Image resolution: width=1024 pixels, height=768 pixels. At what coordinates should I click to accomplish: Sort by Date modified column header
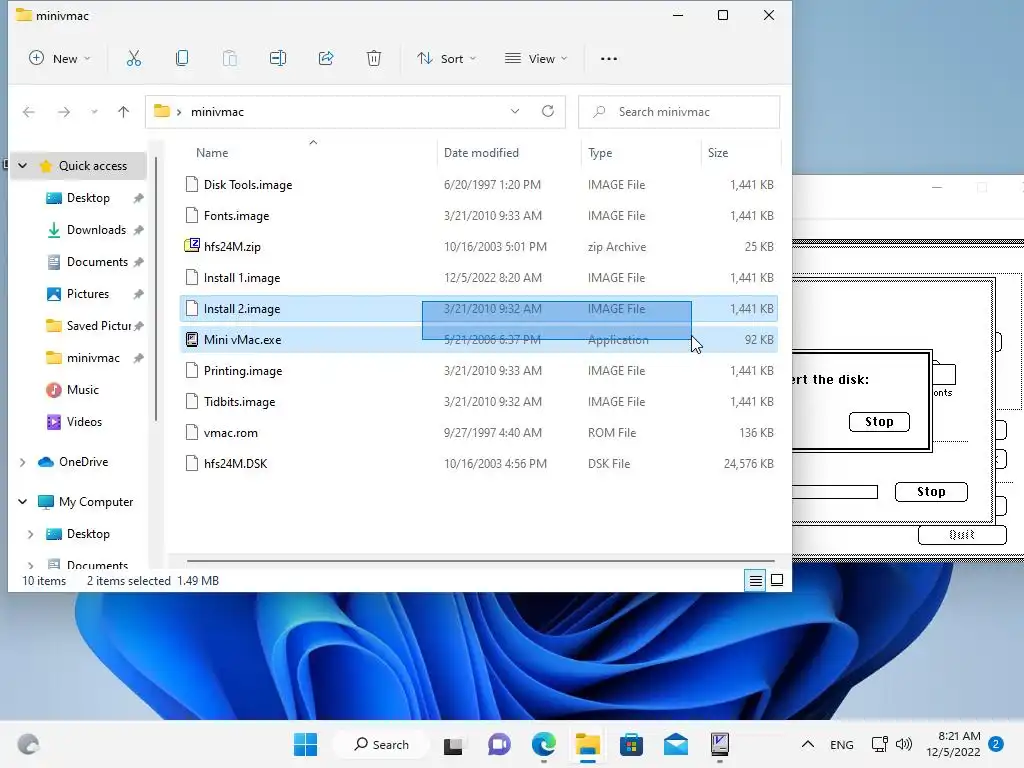[481, 153]
